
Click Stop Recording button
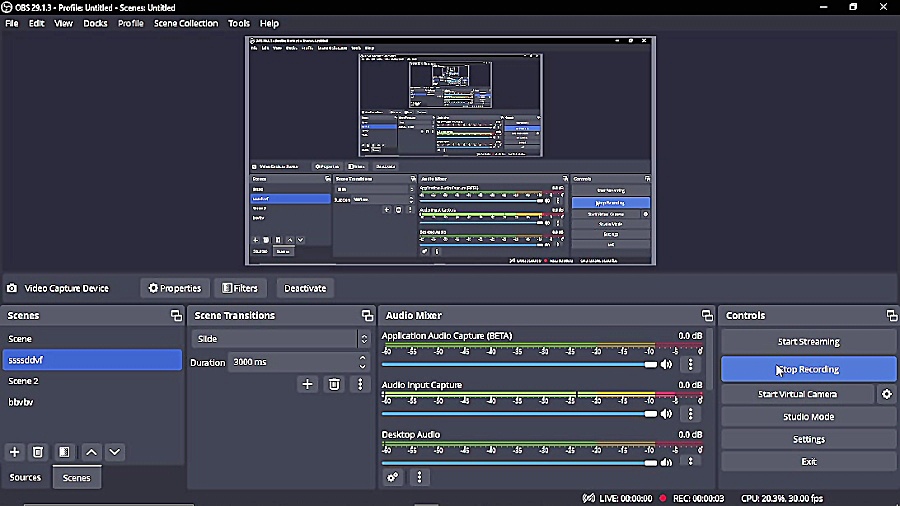[x=809, y=369]
